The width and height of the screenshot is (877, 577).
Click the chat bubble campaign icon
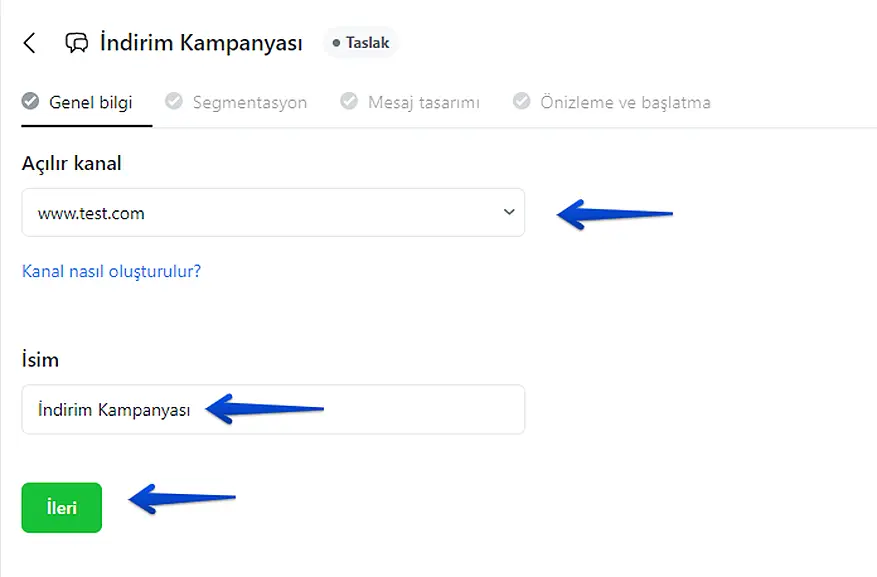tap(76, 43)
